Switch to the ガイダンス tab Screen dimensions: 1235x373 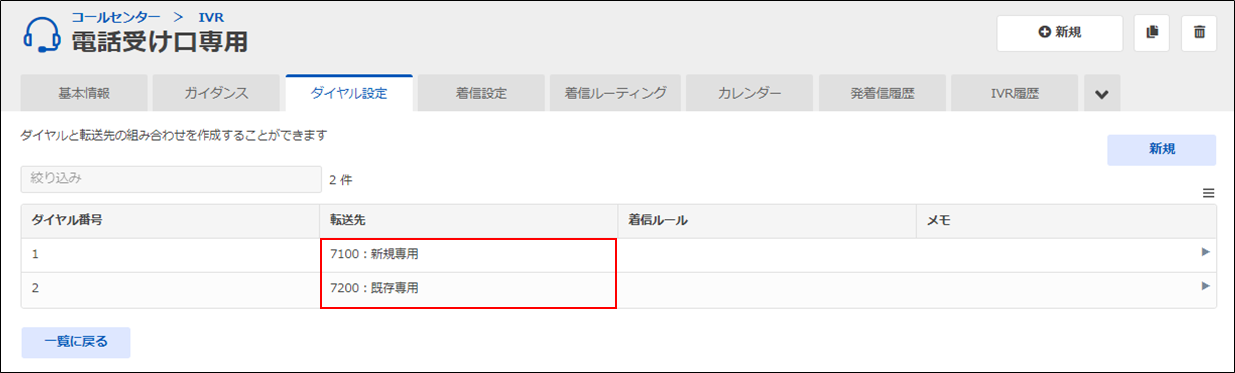[216, 94]
